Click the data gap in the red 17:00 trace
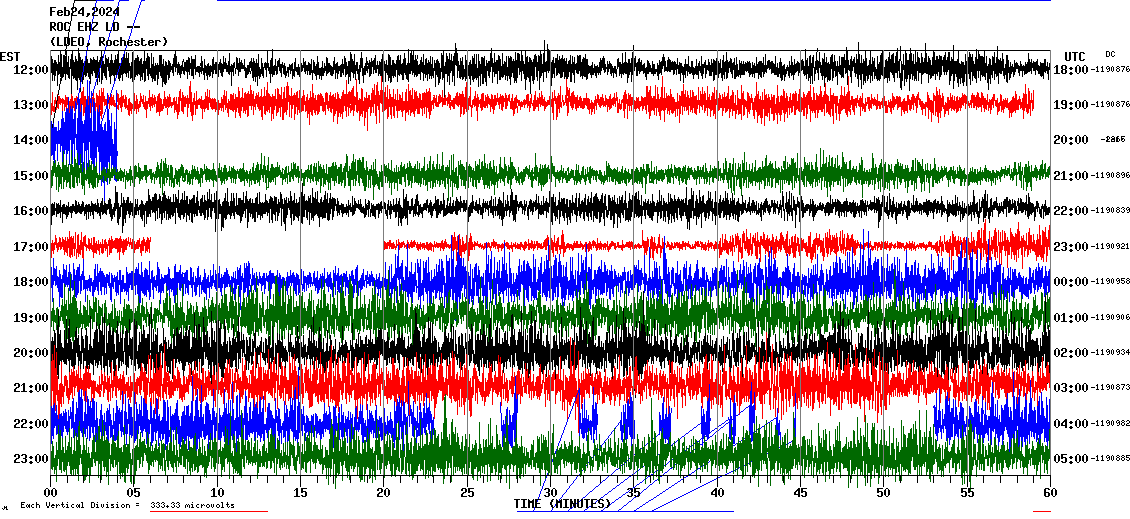 [x=267, y=244]
